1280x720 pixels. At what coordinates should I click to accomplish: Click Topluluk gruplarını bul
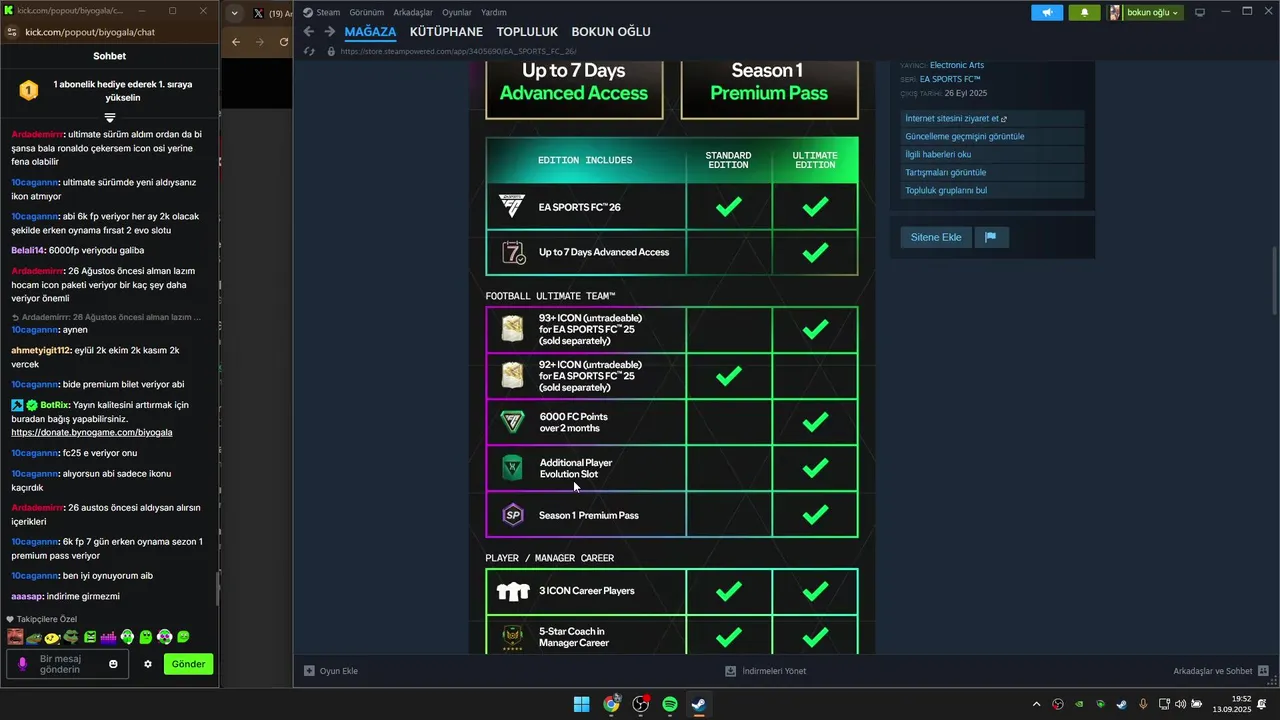coord(992,191)
